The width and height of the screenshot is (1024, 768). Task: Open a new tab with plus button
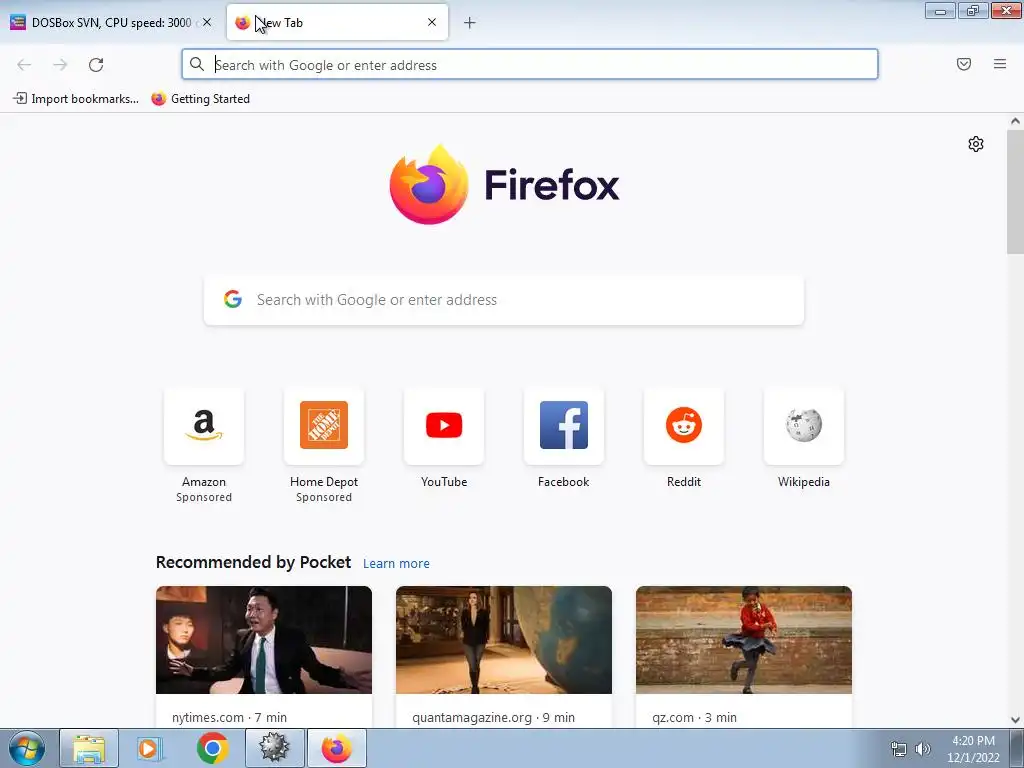click(x=470, y=23)
